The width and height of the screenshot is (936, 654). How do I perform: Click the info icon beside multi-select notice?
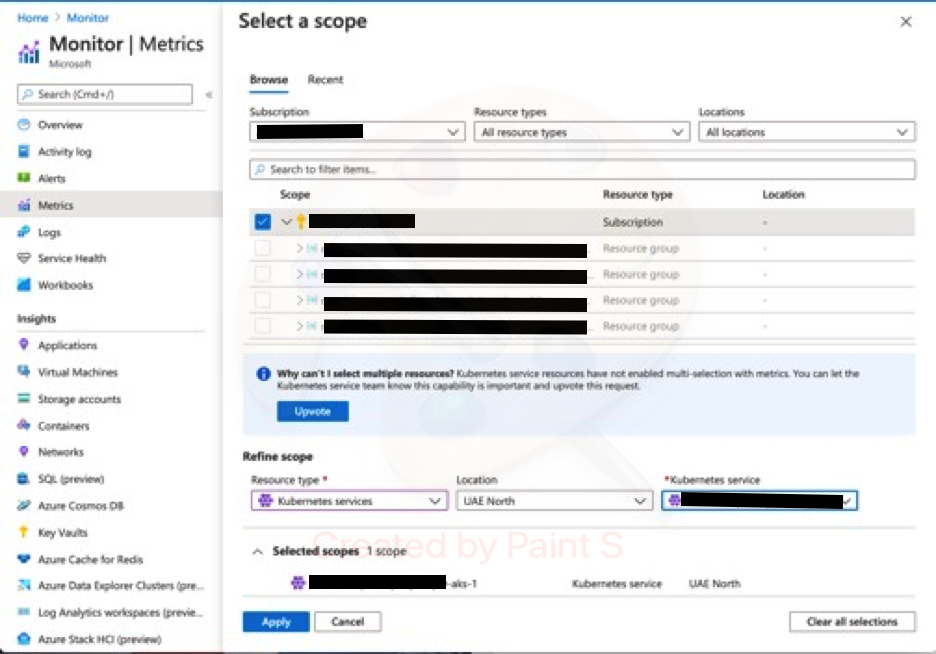263,374
